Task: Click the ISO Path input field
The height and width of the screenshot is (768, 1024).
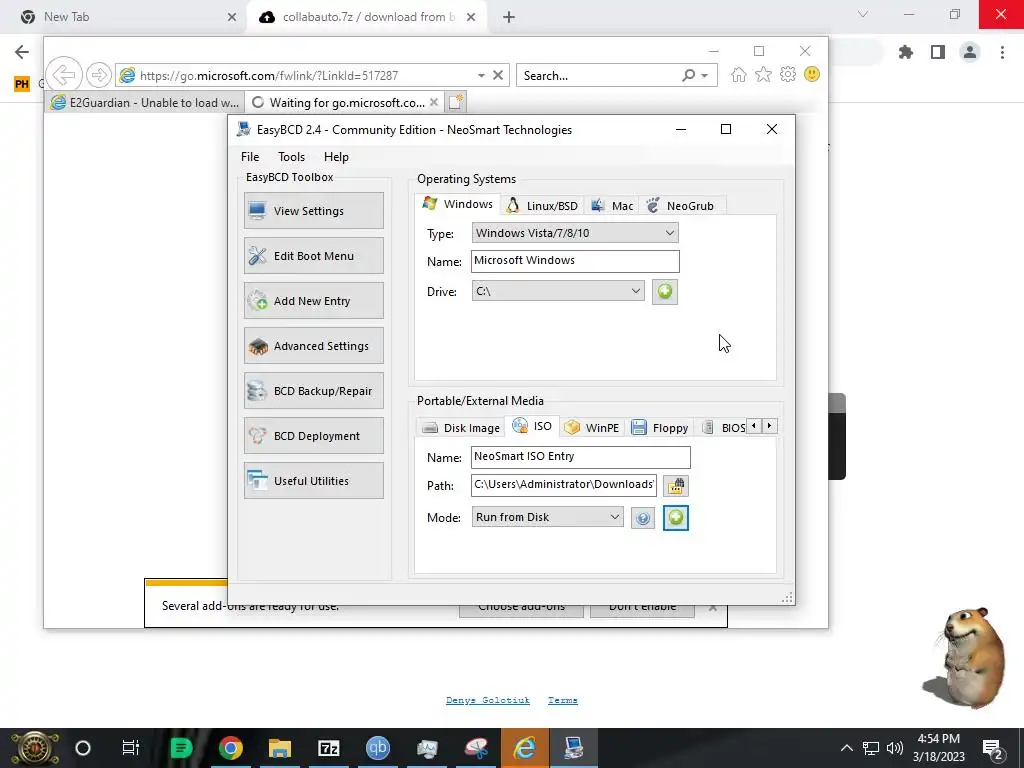Action: click(563, 485)
